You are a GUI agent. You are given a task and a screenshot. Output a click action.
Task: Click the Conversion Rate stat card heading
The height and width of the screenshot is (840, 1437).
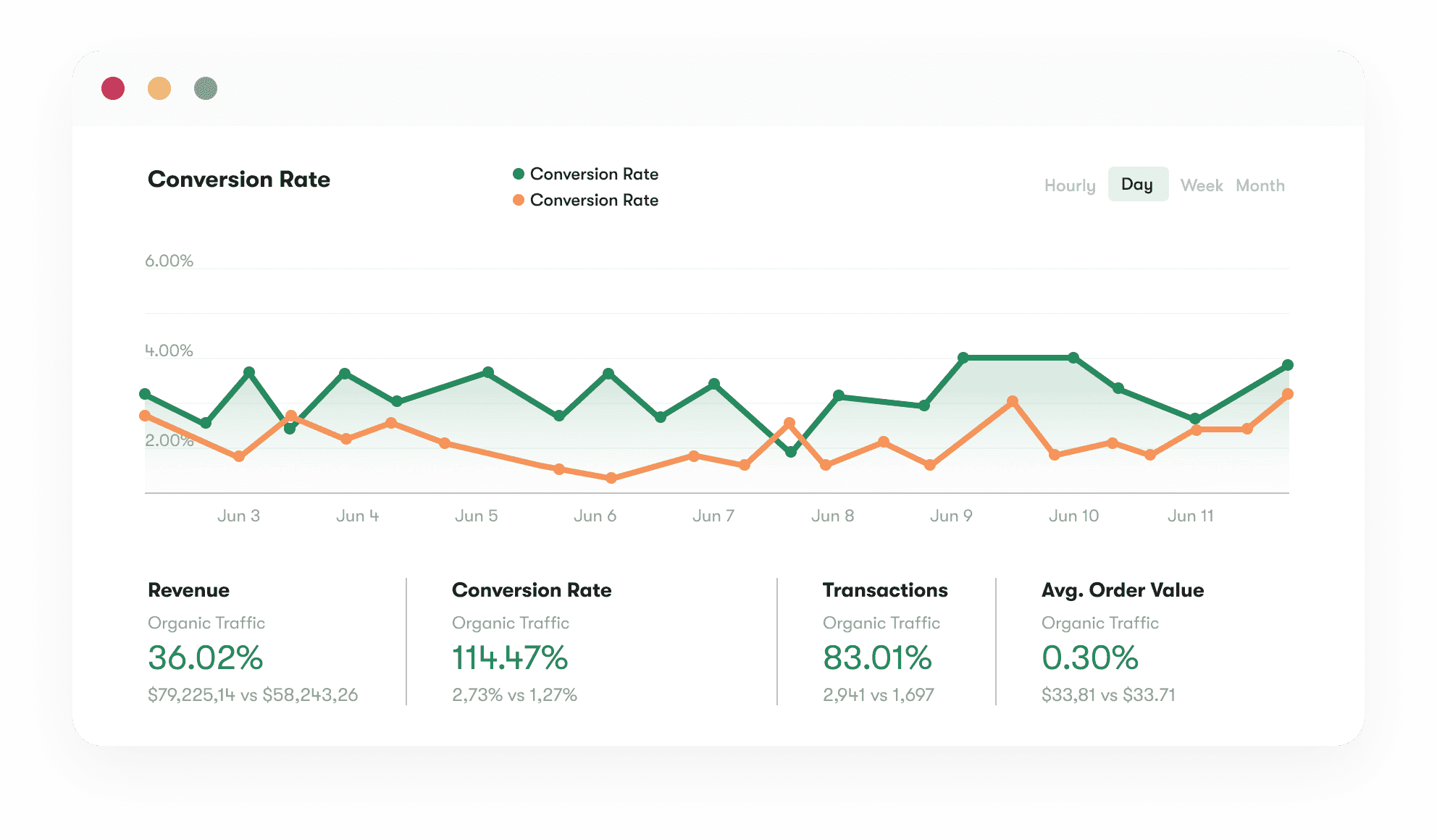532,590
